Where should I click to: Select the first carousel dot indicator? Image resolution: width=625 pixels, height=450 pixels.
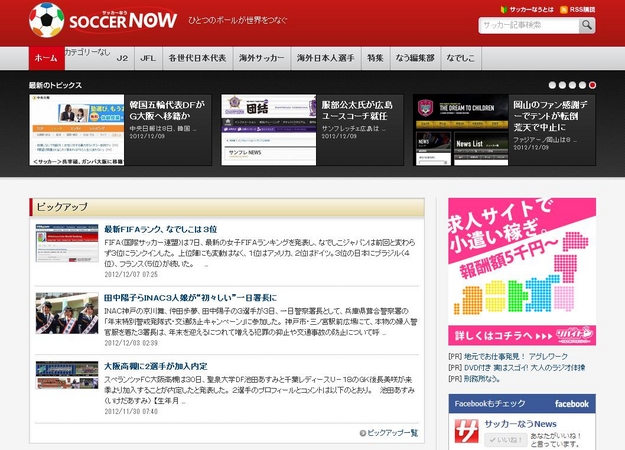[x=552, y=86]
